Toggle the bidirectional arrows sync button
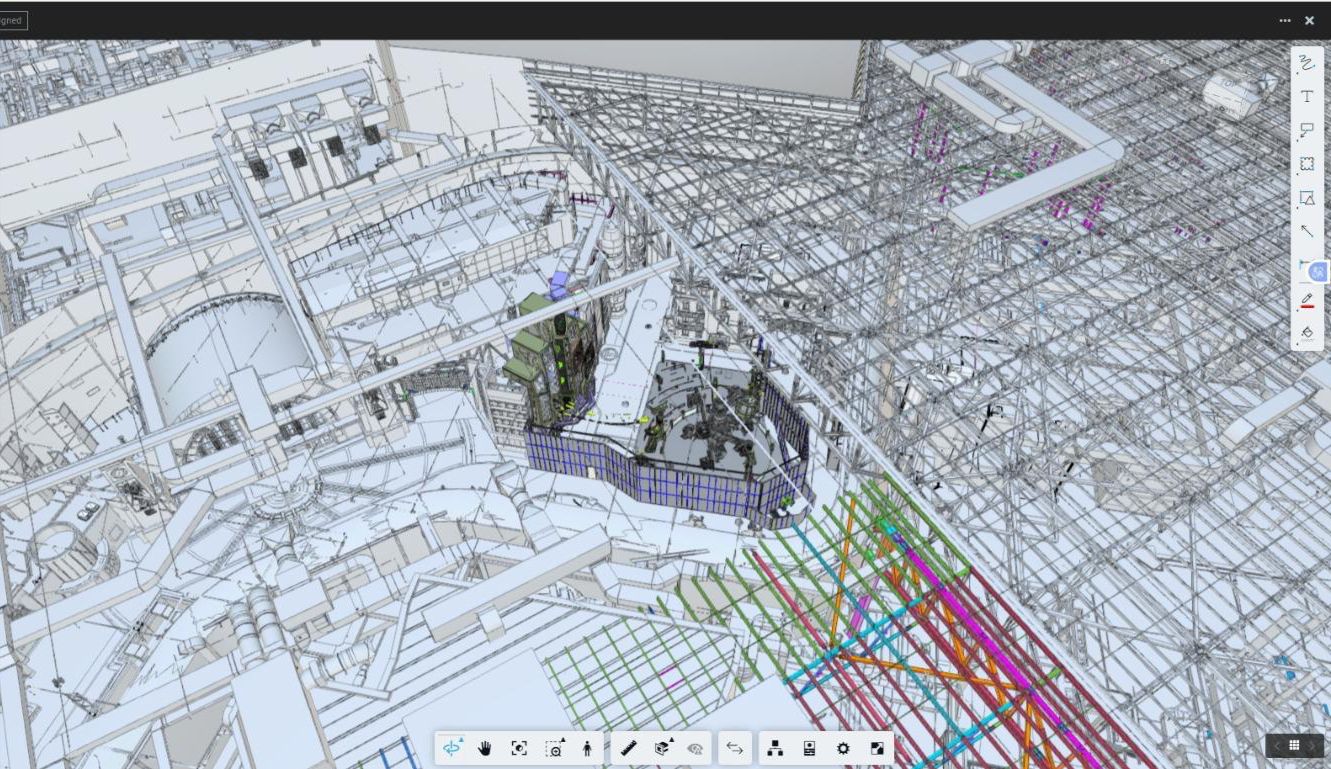This screenshot has width=1331, height=769. 735,748
